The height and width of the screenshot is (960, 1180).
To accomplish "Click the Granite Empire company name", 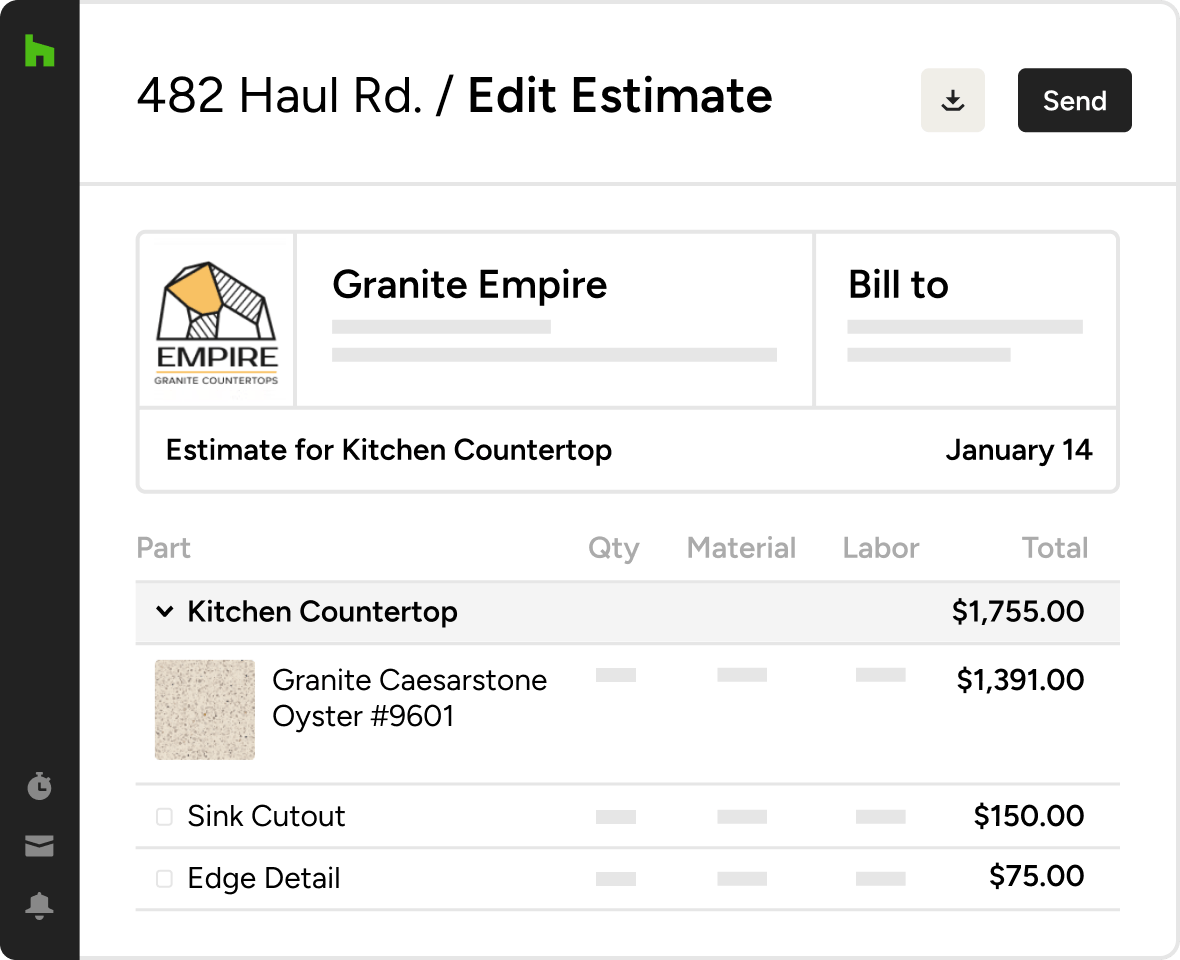I will click(x=469, y=285).
